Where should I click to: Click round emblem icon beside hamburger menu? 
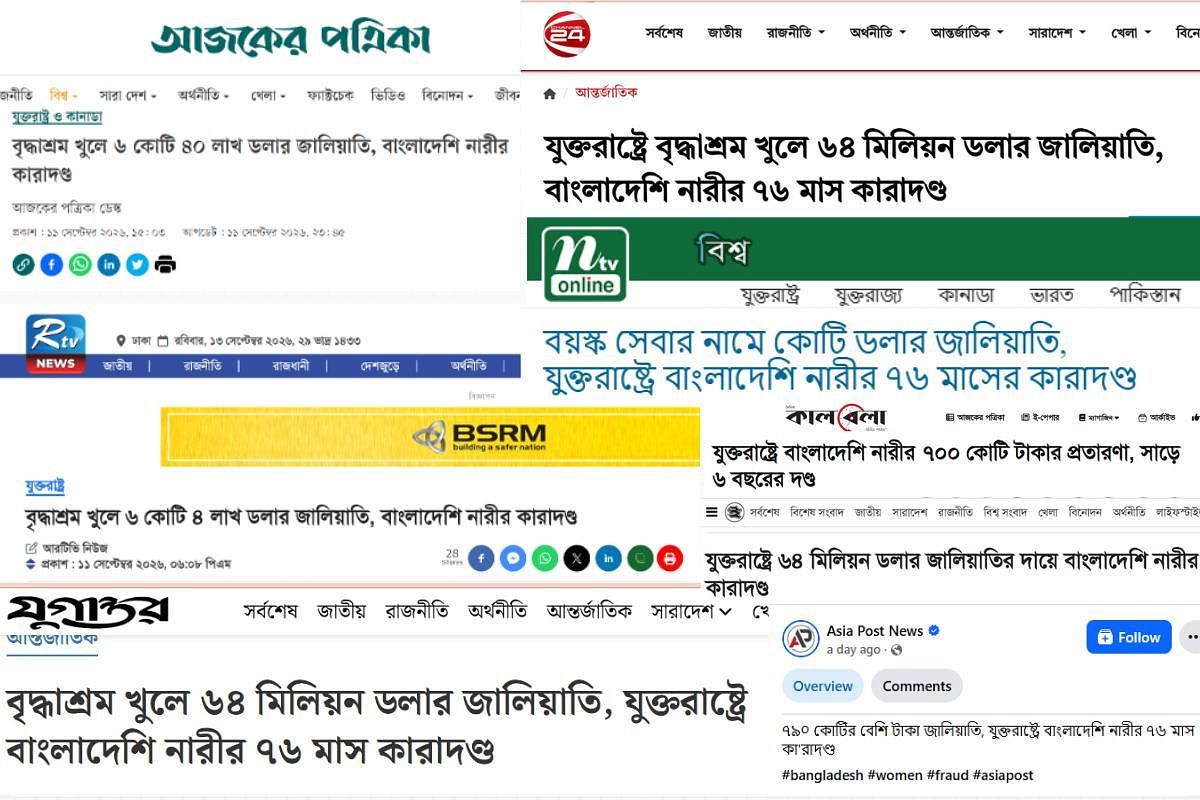tap(735, 512)
